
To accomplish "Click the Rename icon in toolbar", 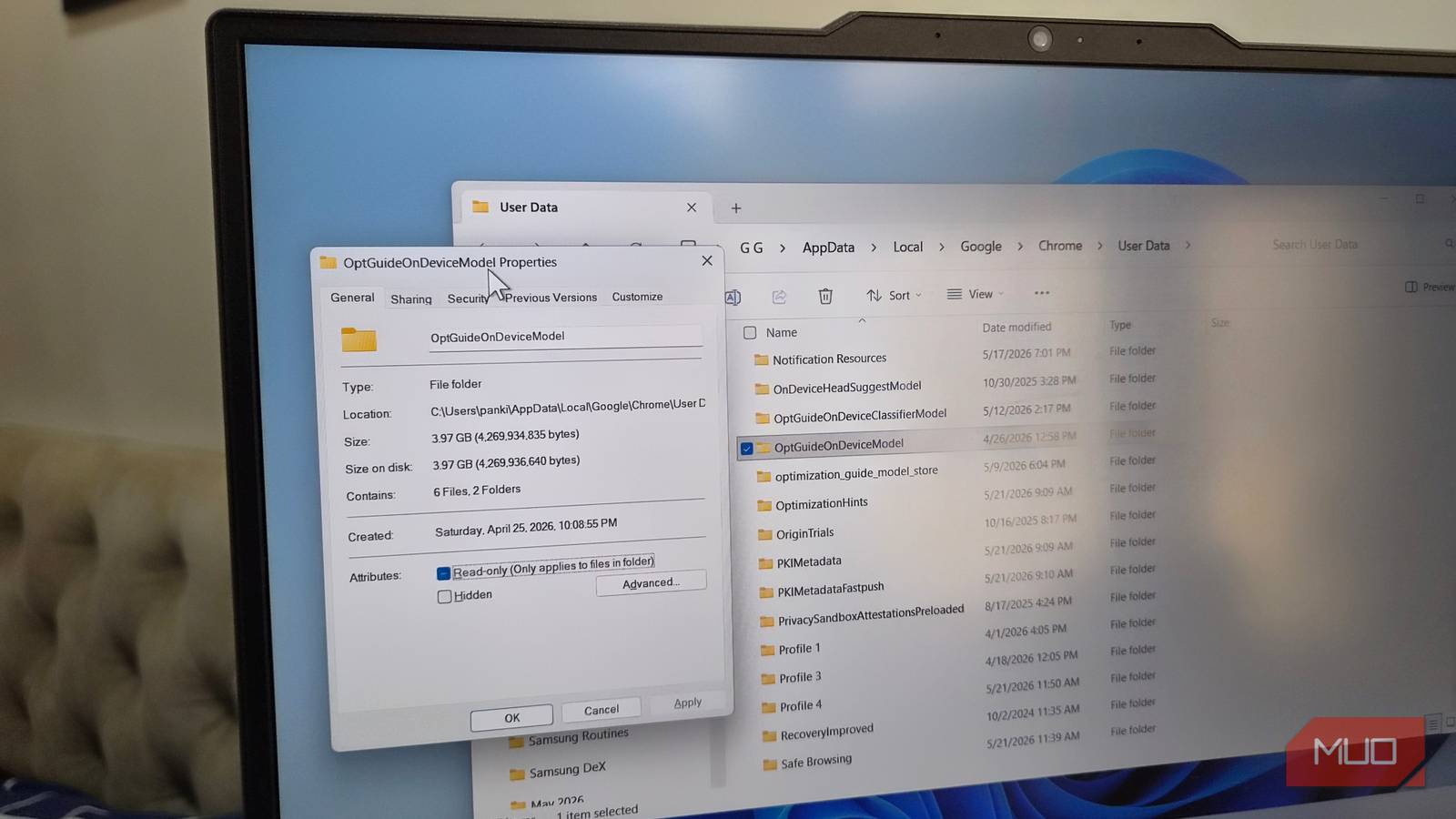I will [733, 297].
